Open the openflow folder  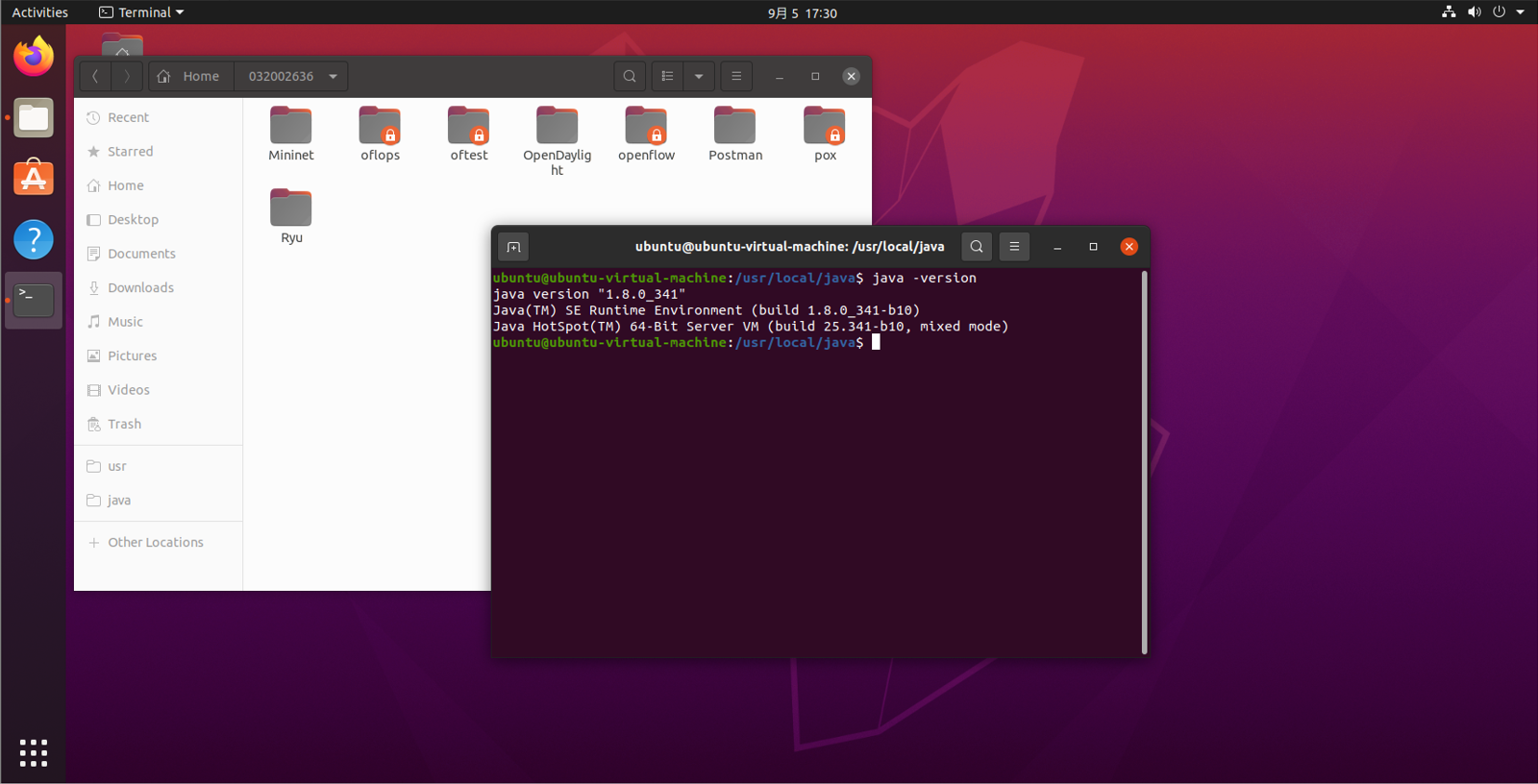(646, 134)
